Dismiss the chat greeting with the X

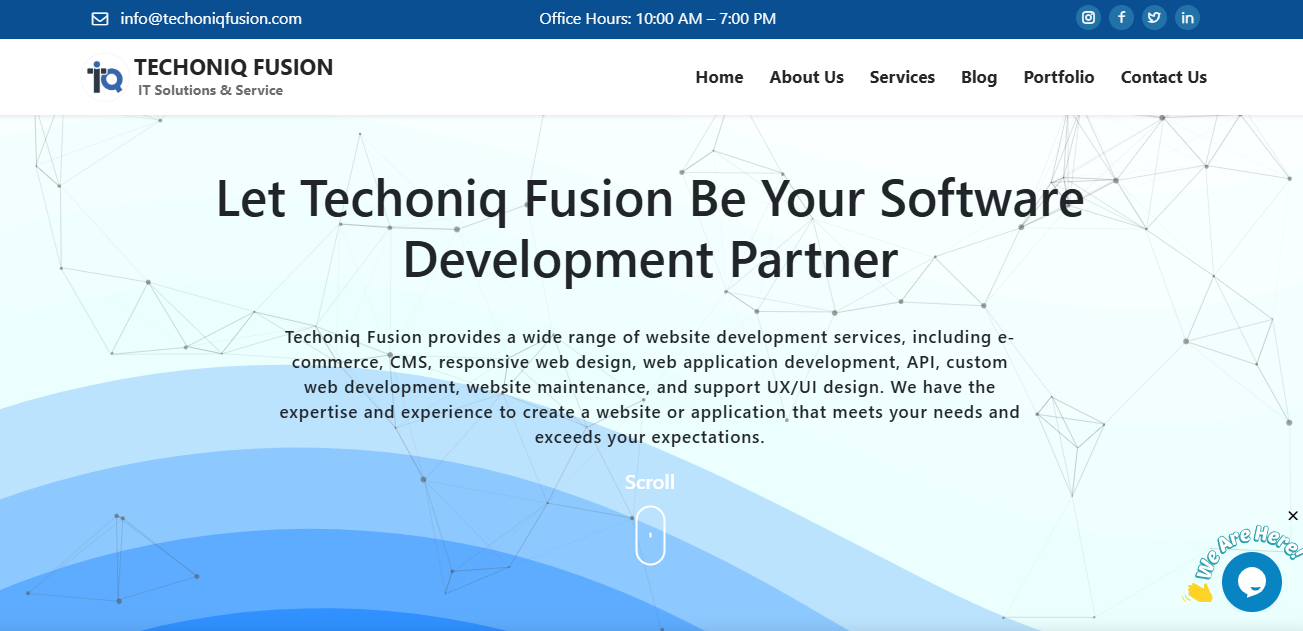pyautogui.click(x=1292, y=516)
